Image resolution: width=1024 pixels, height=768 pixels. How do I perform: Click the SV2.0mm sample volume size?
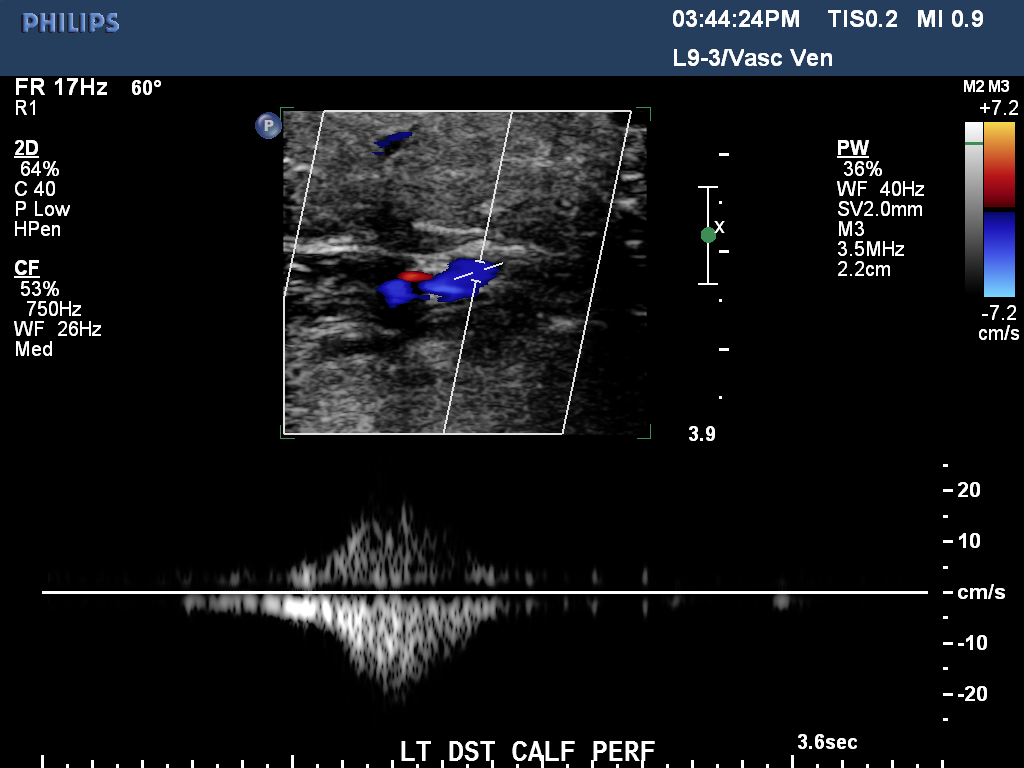pyautogui.click(x=879, y=210)
